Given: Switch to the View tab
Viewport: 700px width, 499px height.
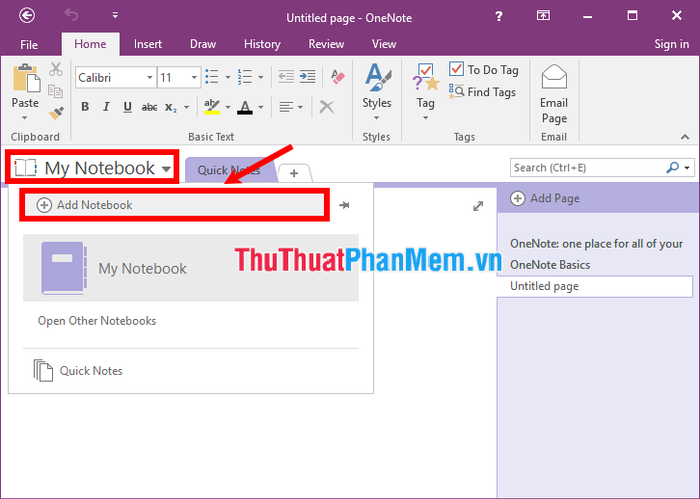Looking at the screenshot, I should 384,44.
